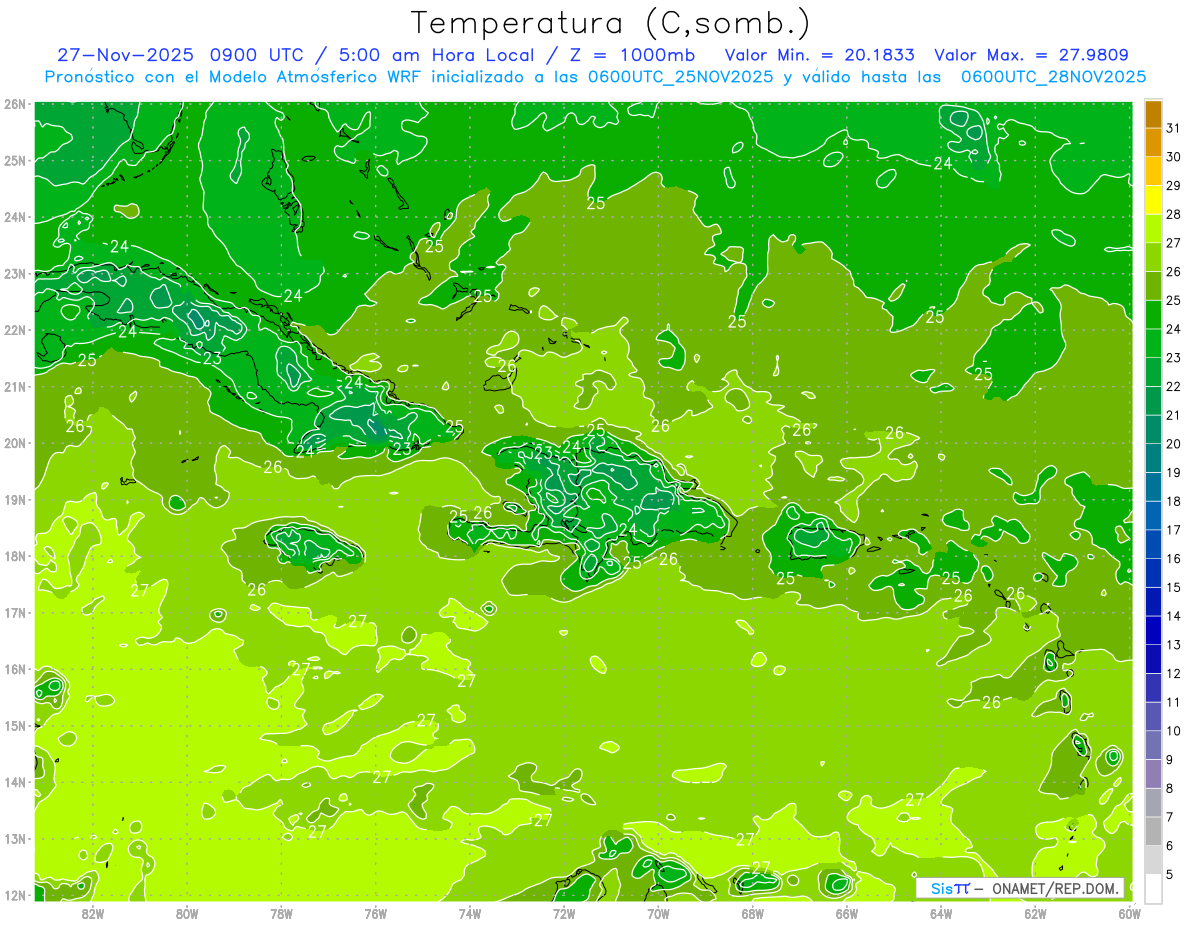
Task: Click the "5" label on the color scale
Action: [1170, 874]
